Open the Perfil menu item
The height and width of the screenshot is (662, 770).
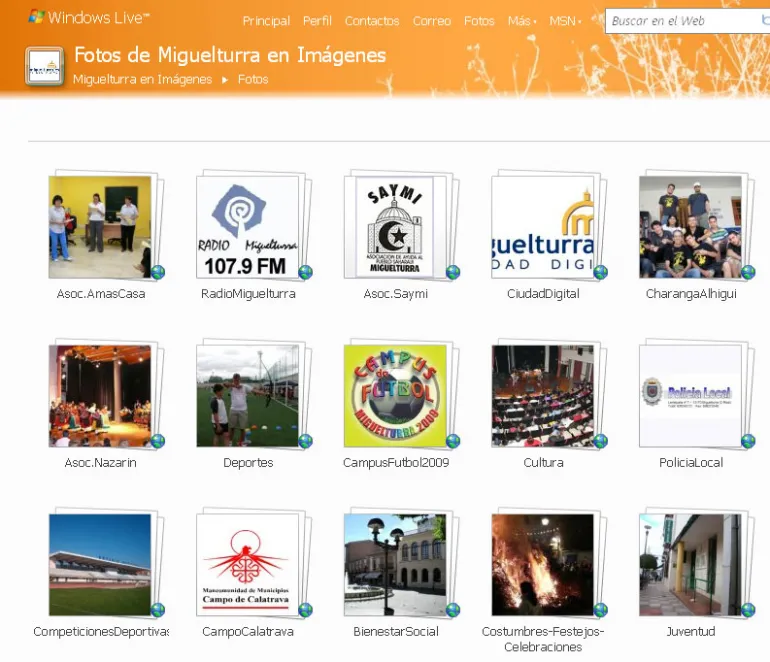tap(317, 21)
